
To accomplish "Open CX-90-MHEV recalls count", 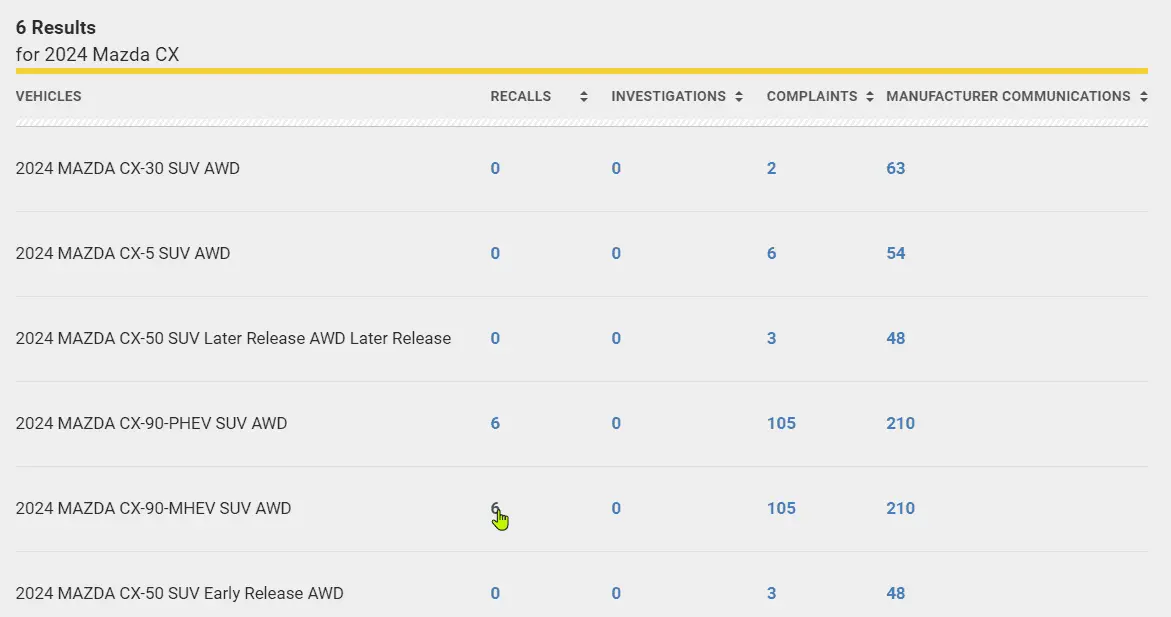I will point(495,508).
